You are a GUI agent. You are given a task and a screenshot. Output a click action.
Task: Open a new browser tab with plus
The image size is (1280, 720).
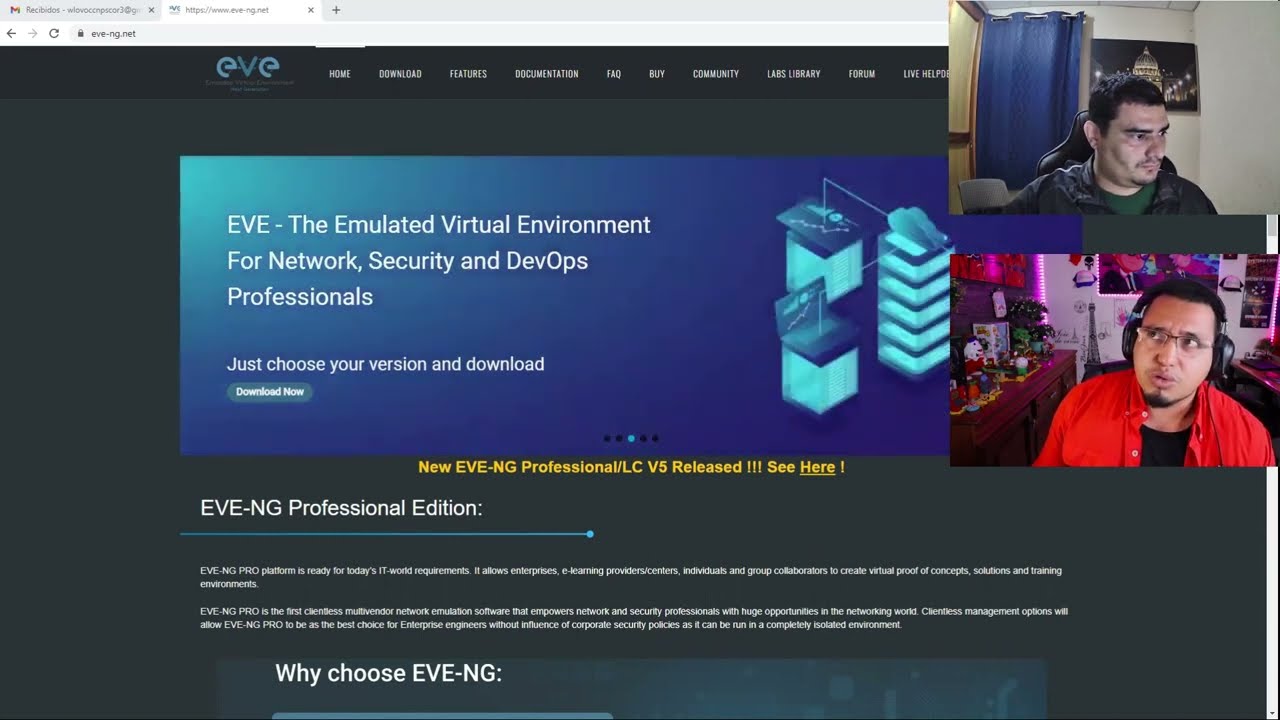tap(336, 10)
